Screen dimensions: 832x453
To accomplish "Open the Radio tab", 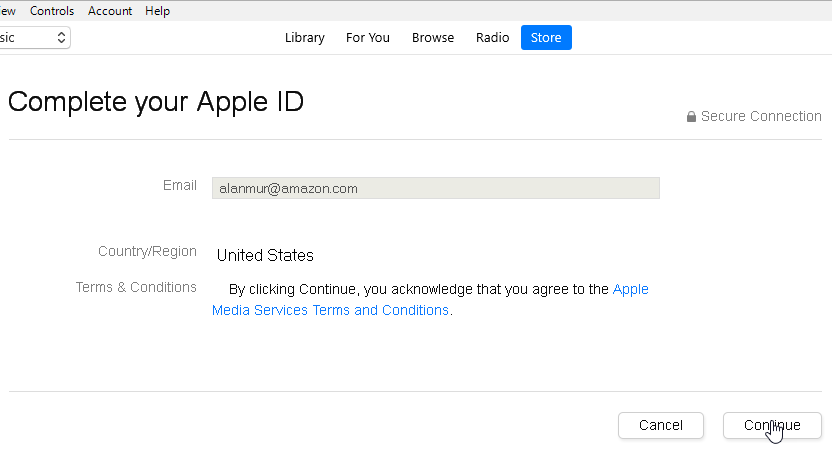I will click(492, 38).
